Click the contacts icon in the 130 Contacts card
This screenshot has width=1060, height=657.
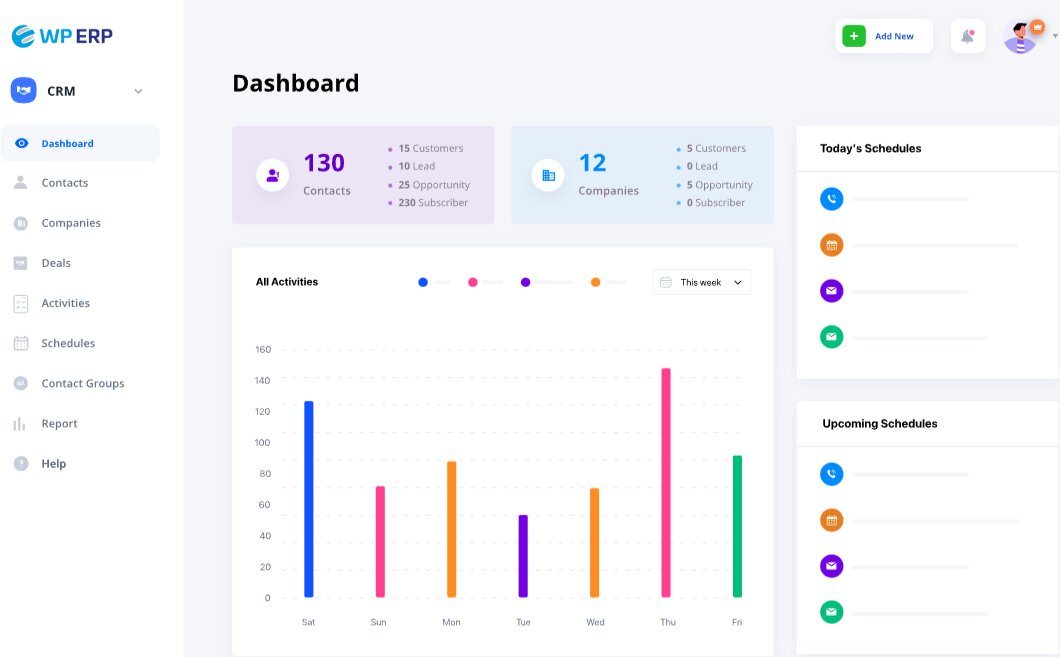click(x=272, y=175)
